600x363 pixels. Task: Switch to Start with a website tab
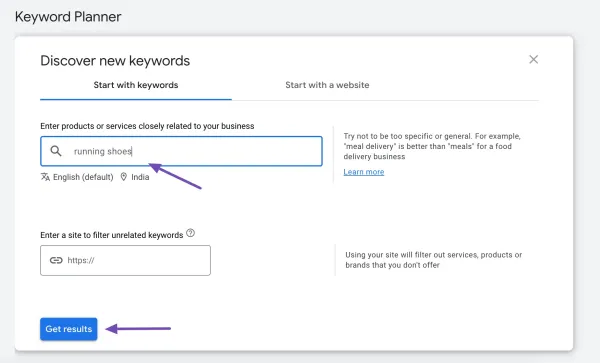click(327, 85)
